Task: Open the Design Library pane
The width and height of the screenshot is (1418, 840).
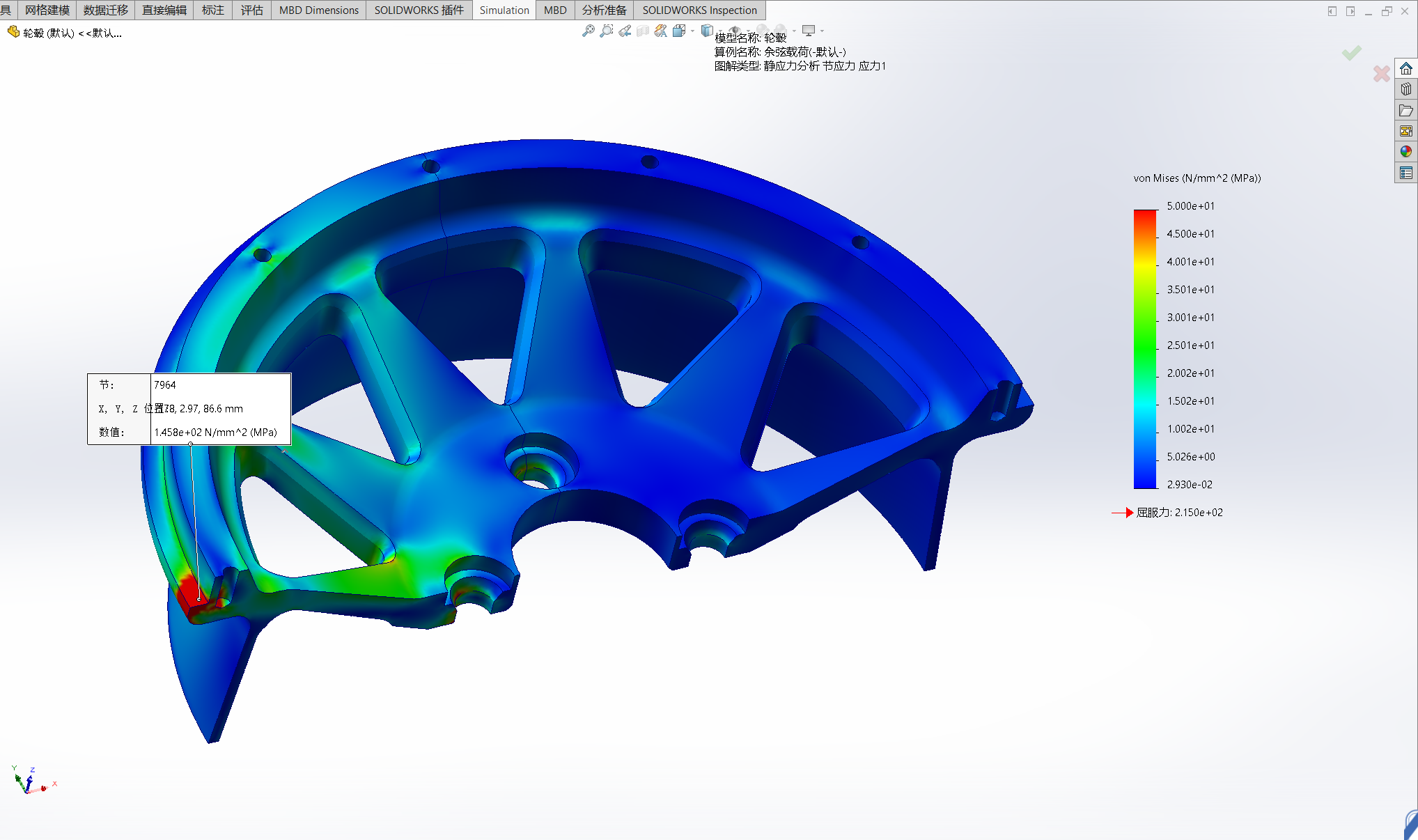Action: pos(1406,89)
